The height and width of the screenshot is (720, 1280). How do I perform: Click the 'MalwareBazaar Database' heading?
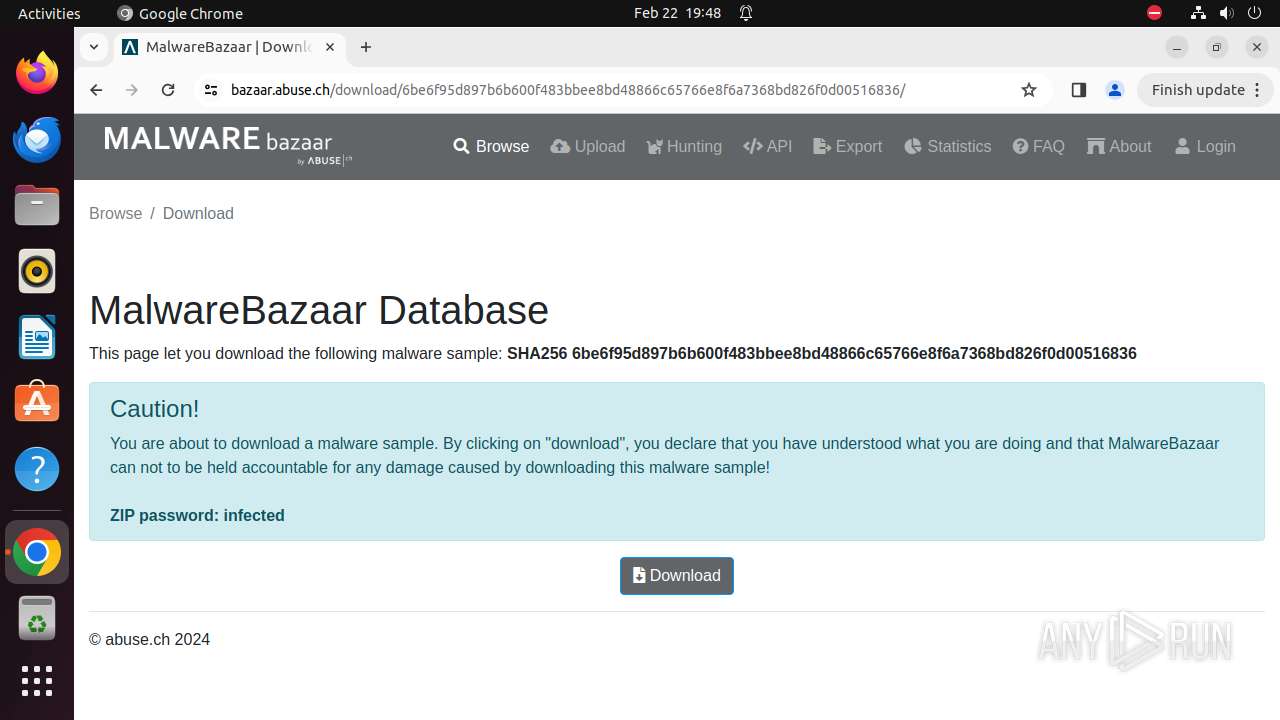(319, 310)
